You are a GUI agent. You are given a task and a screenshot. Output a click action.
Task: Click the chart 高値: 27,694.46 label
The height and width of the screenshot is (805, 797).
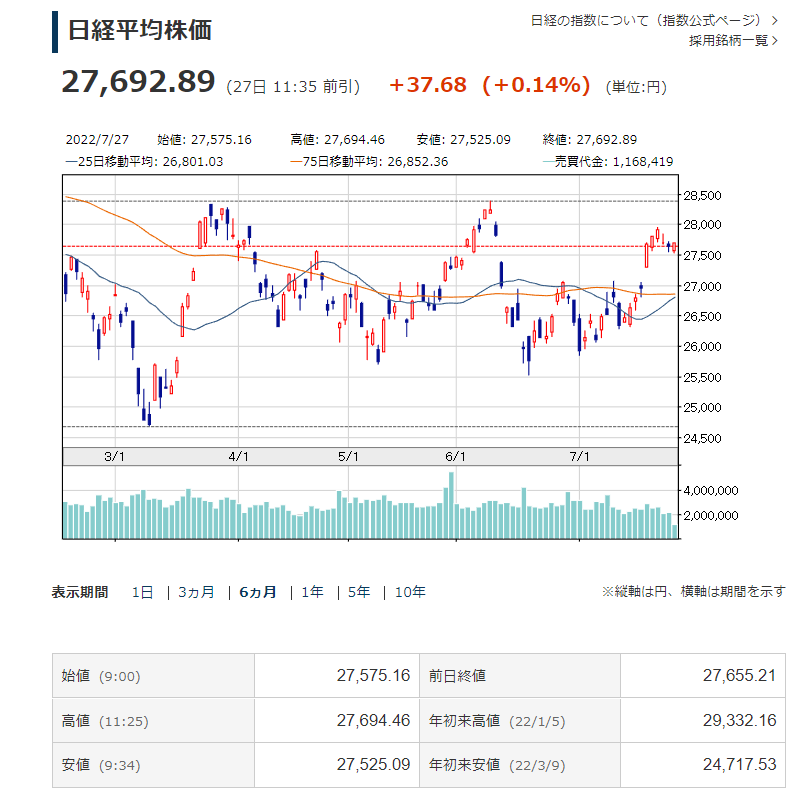click(x=337, y=140)
